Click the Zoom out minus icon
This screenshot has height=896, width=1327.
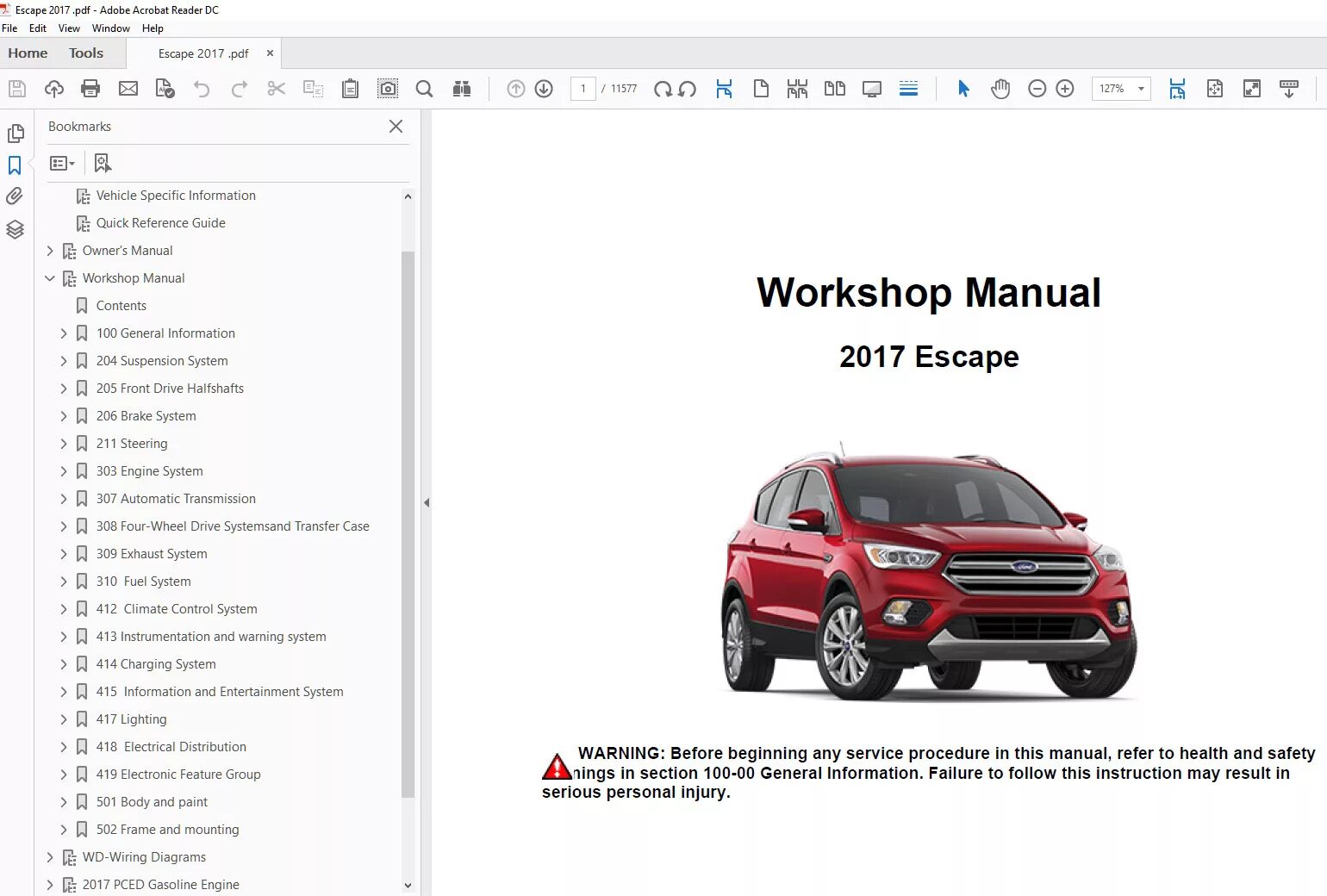coord(1037,89)
